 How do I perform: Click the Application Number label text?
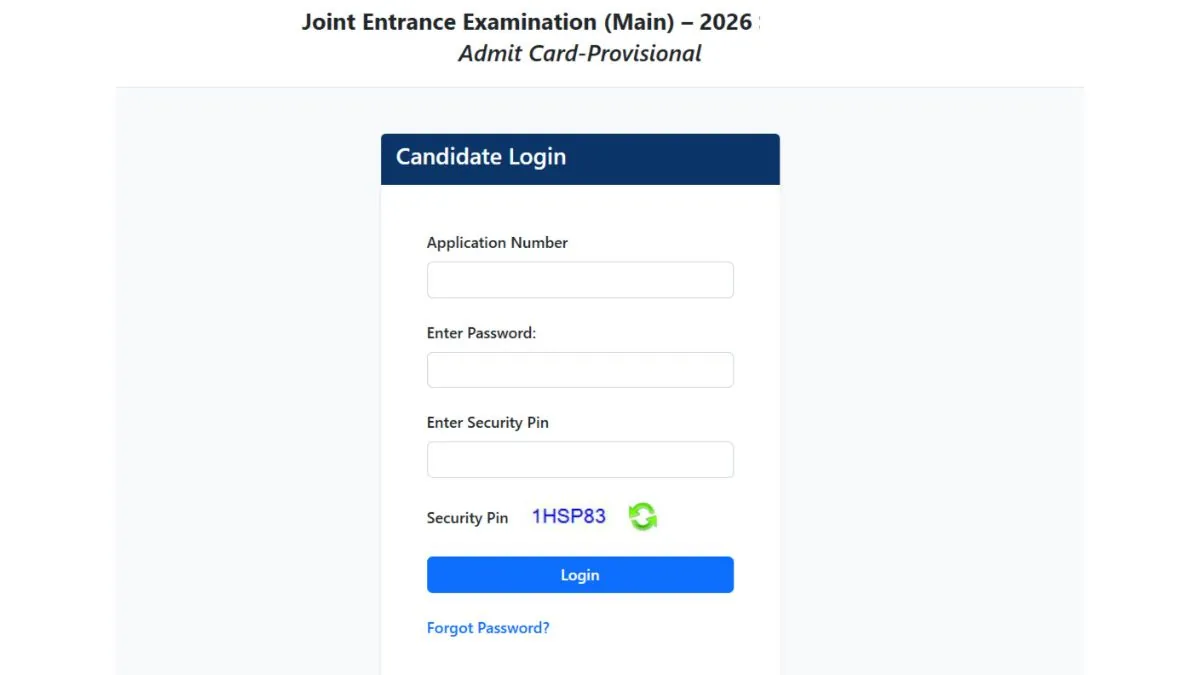click(x=497, y=242)
